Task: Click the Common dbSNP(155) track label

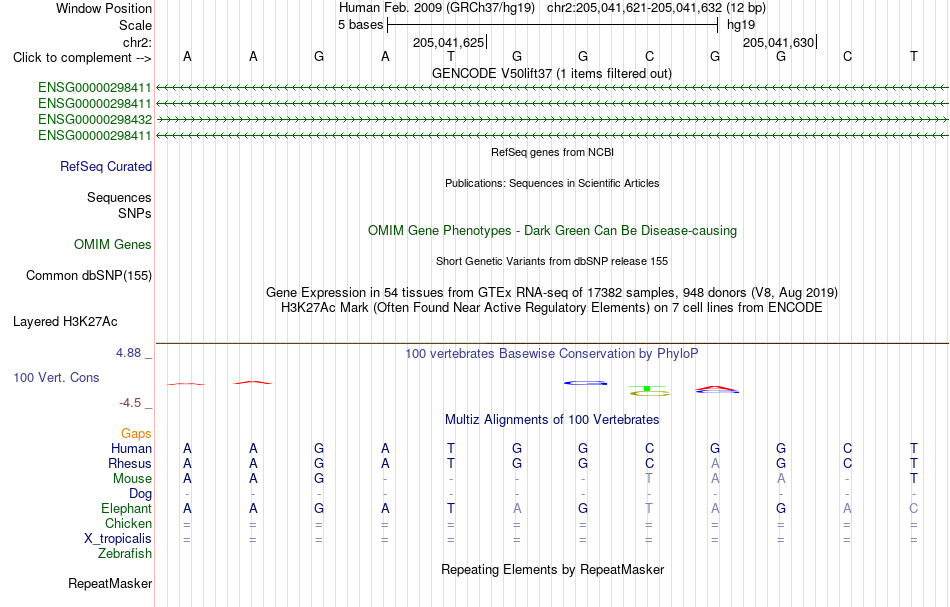Action: [89, 276]
